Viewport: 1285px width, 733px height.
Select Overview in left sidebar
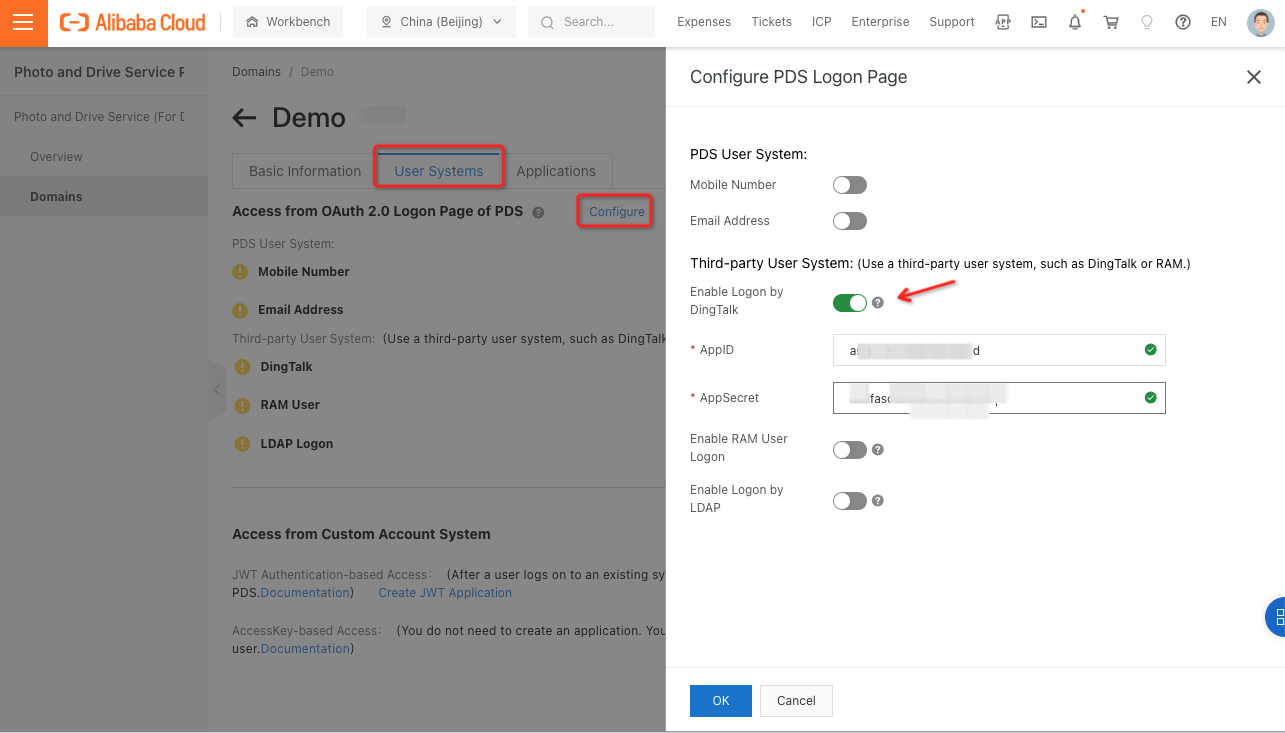pyautogui.click(x=56, y=157)
